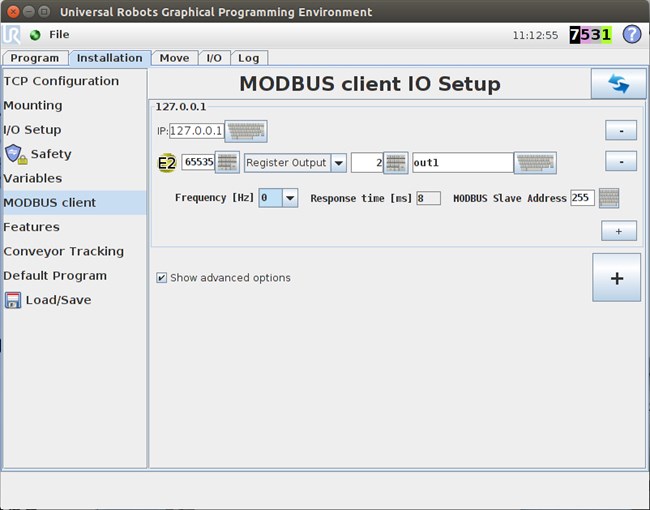Screen dimensions: 650x510
Task: Click large plus button to add MODBUS unit
Action: coord(617,278)
